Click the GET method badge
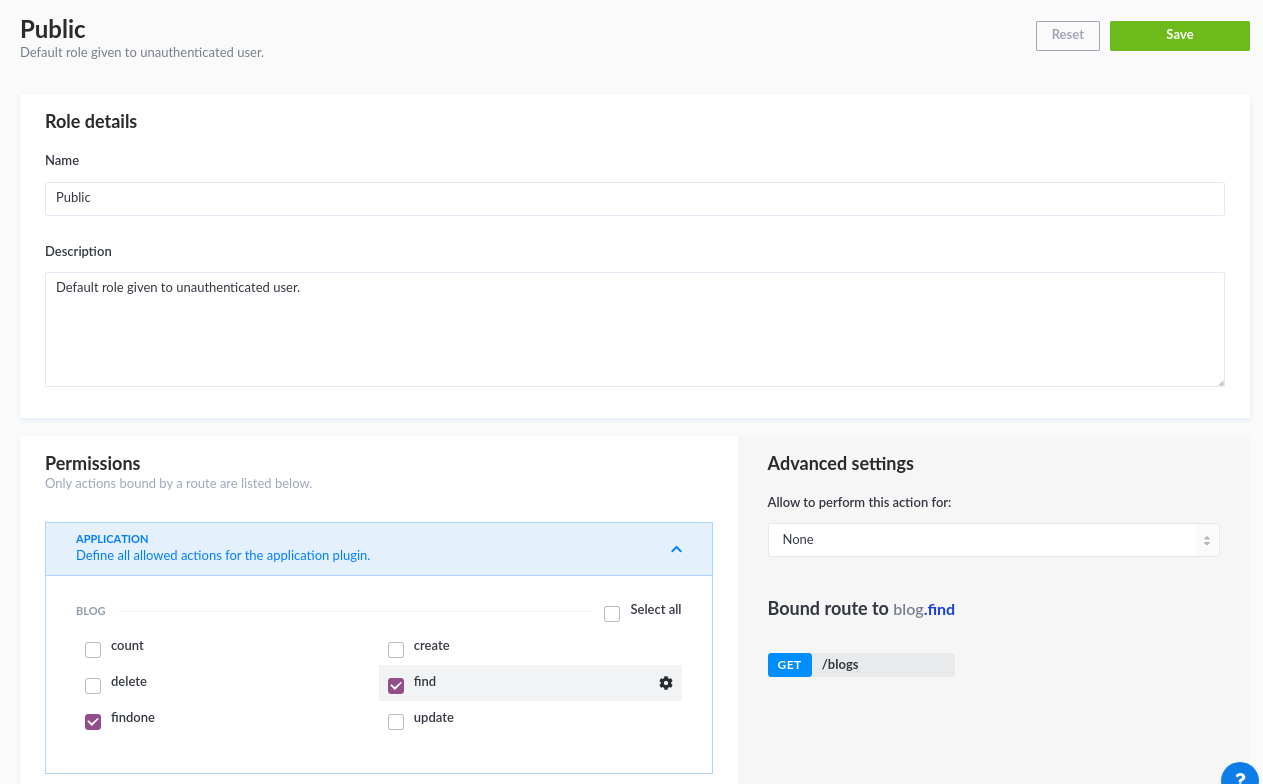The width and height of the screenshot is (1263, 784). [789, 665]
